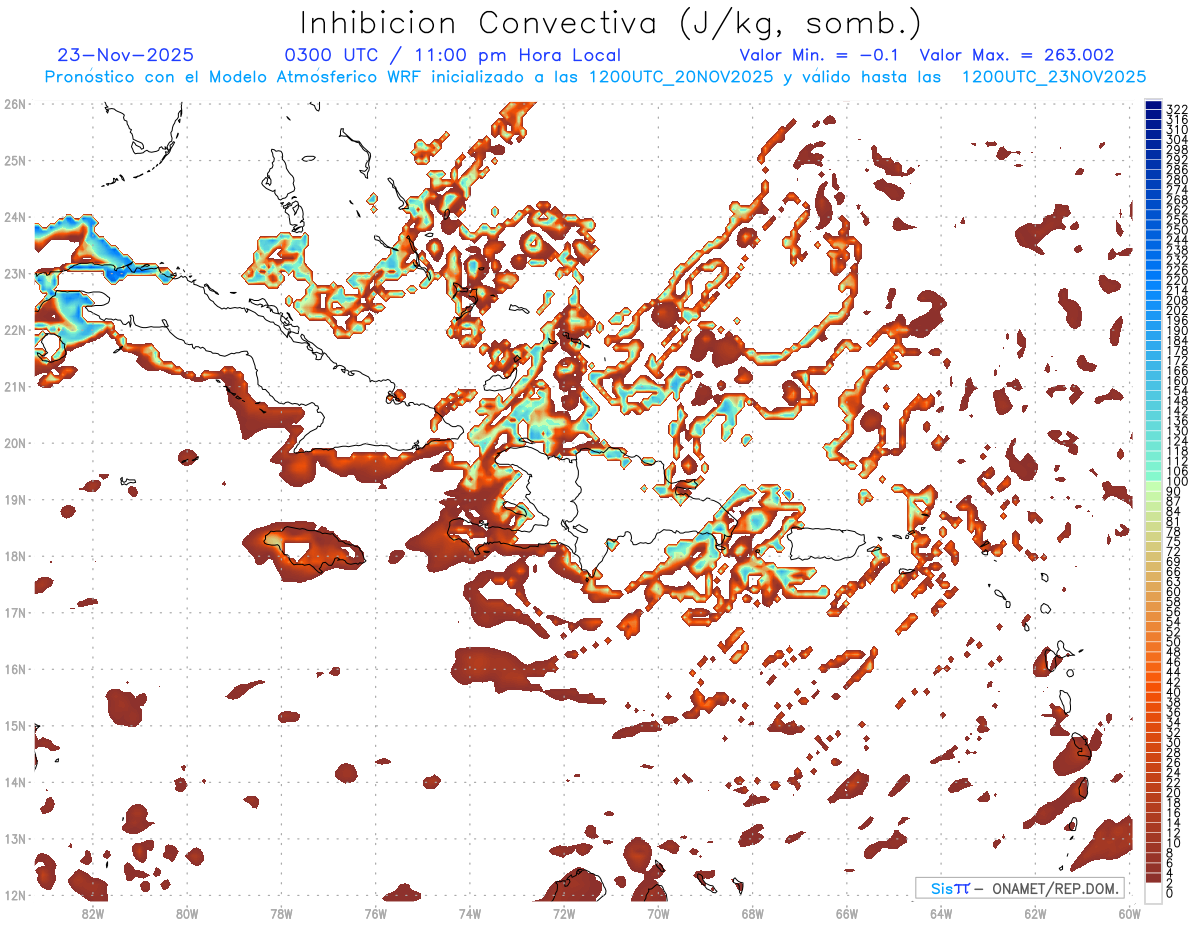Click the 18N latitude label
This screenshot has height=927, width=1200.
pyautogui.click(x=14, y=556)
